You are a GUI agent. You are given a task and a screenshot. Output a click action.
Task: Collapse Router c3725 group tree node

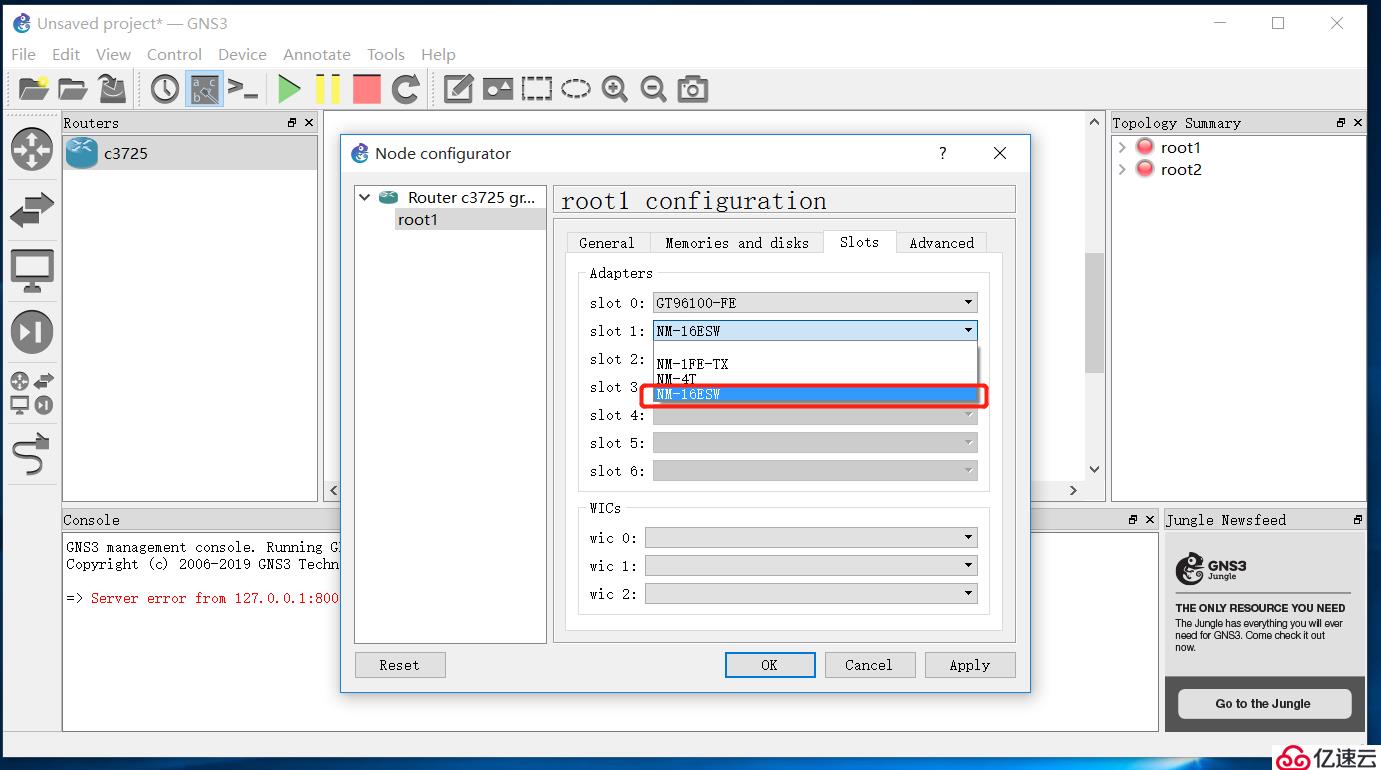click(365, 198)
